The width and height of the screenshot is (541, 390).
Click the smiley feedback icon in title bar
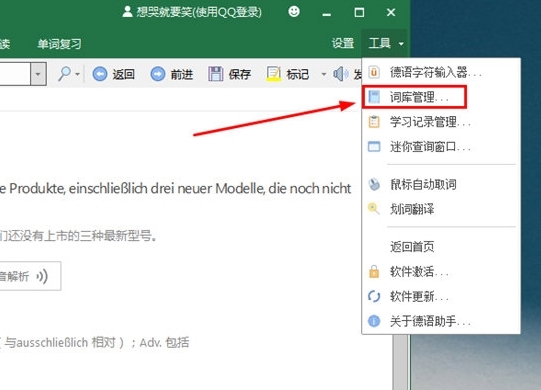(x=294, y=12)
